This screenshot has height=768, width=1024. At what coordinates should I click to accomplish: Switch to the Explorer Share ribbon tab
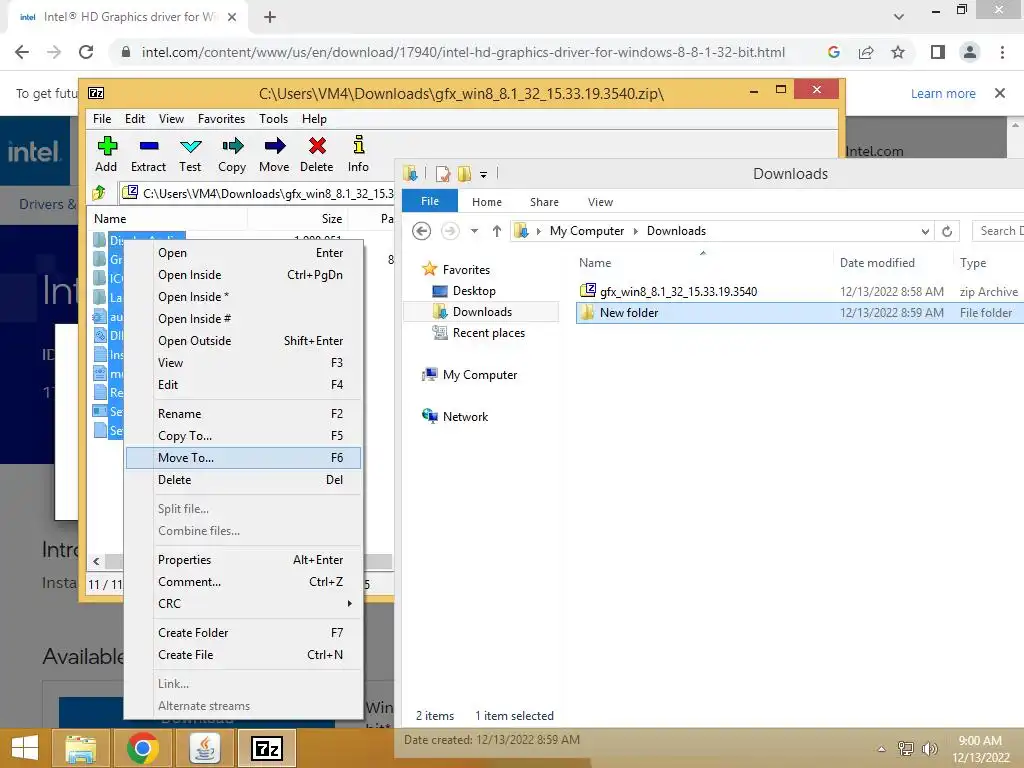(544, 202)
